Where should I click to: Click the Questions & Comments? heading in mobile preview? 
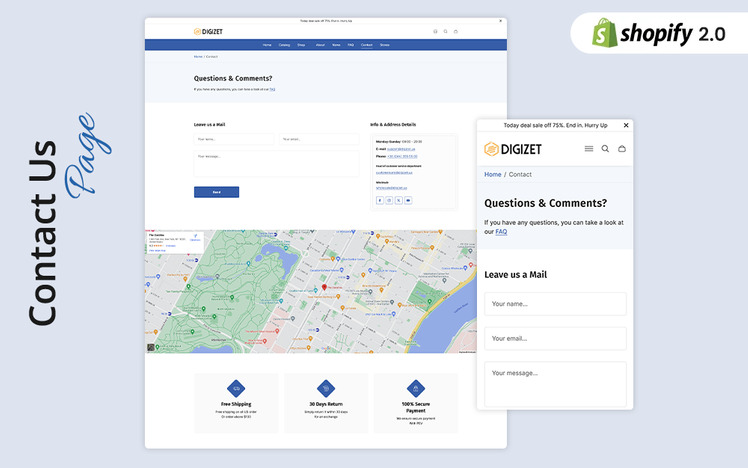tap(546, 203)
